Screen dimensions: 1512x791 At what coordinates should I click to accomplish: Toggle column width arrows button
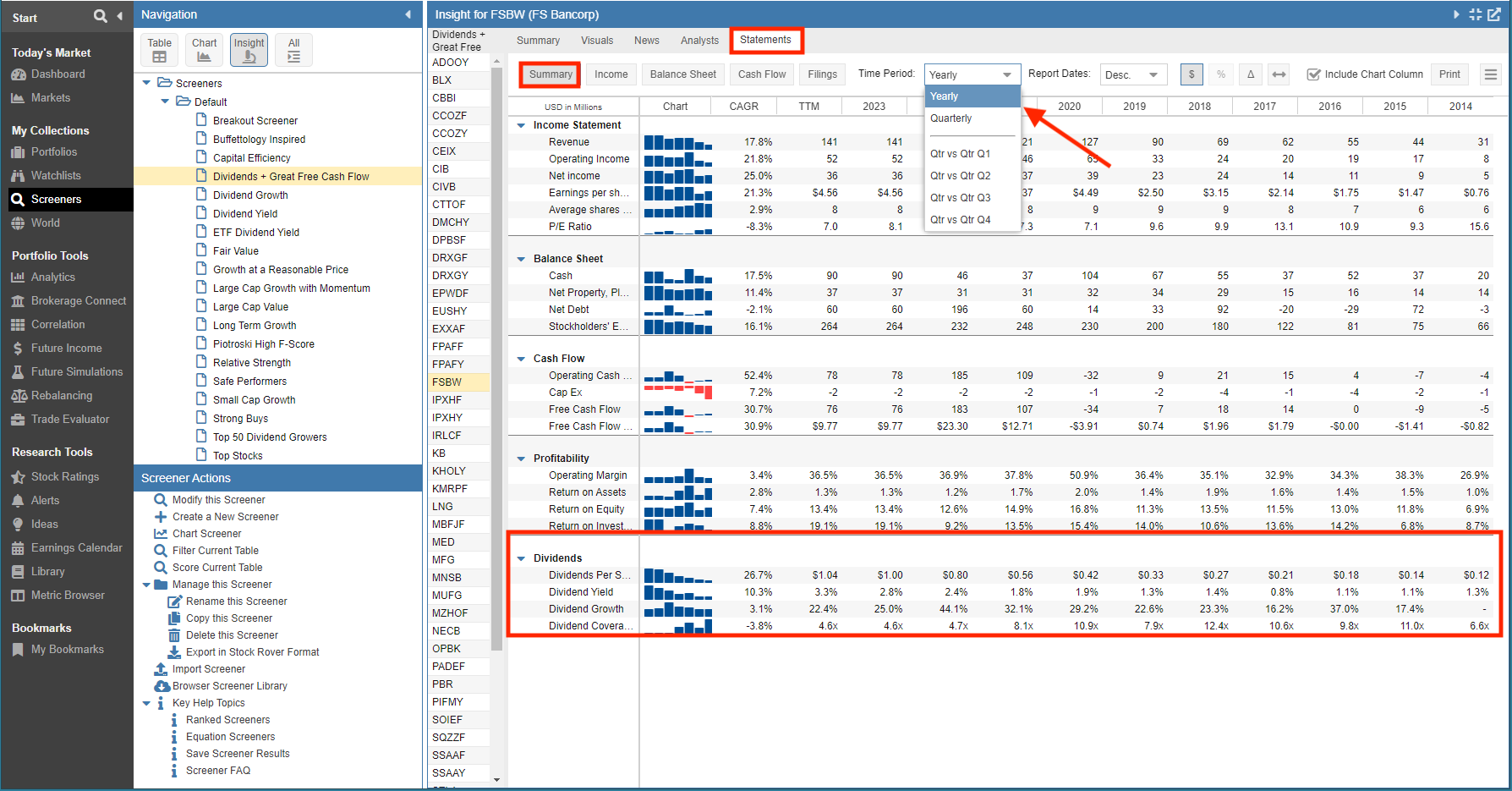1279,74
